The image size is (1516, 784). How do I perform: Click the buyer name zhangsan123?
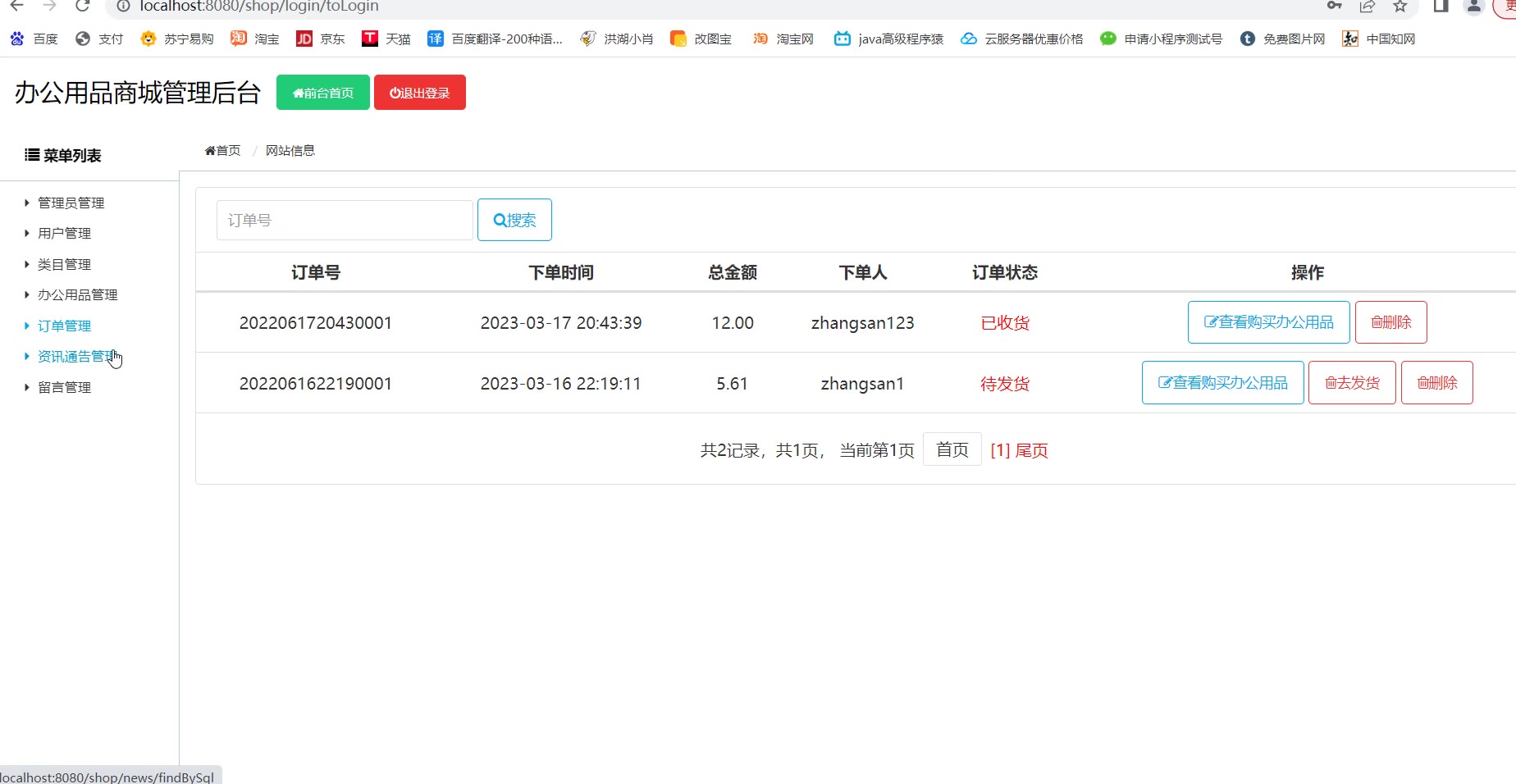tap(863, 323)
